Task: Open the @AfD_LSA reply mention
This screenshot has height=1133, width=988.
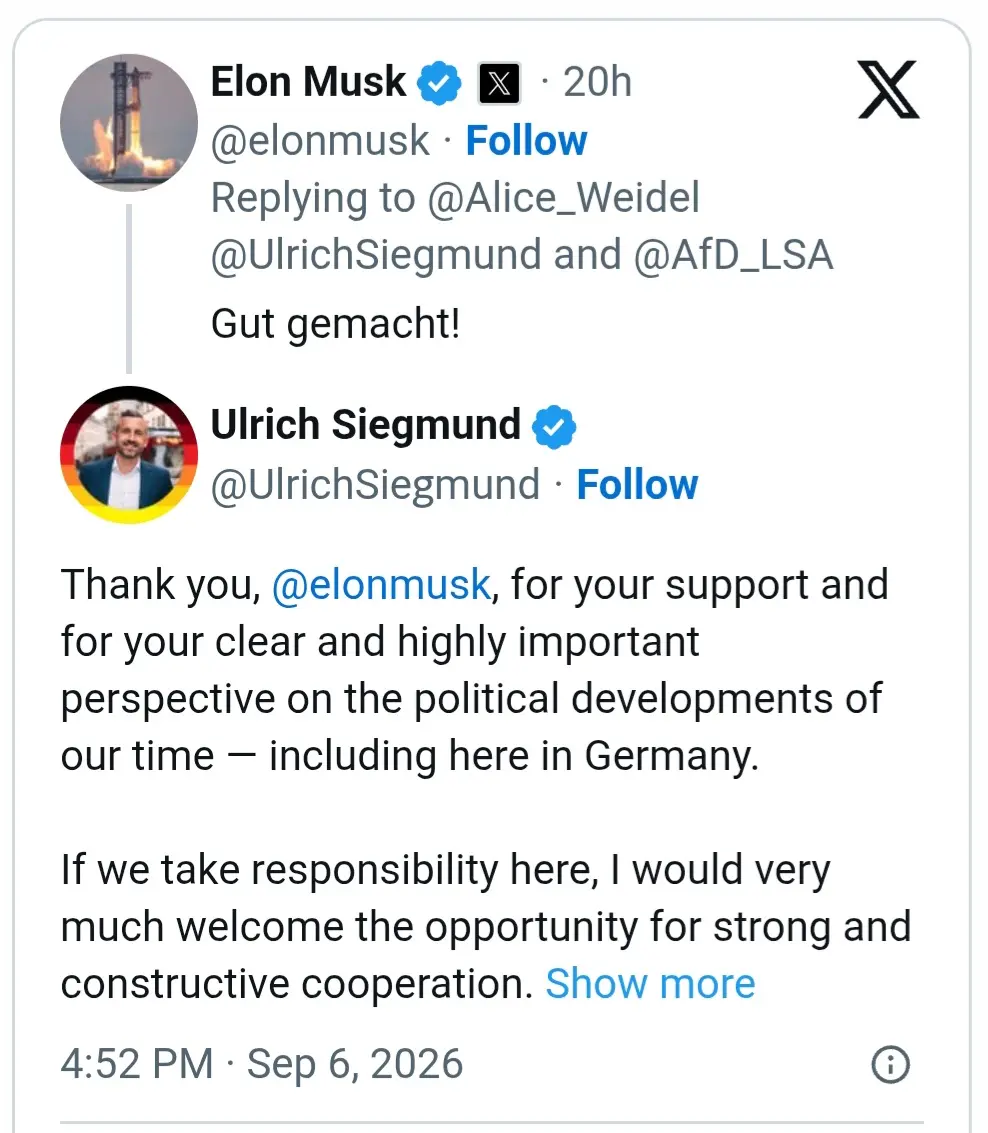Action: point(734,255)
